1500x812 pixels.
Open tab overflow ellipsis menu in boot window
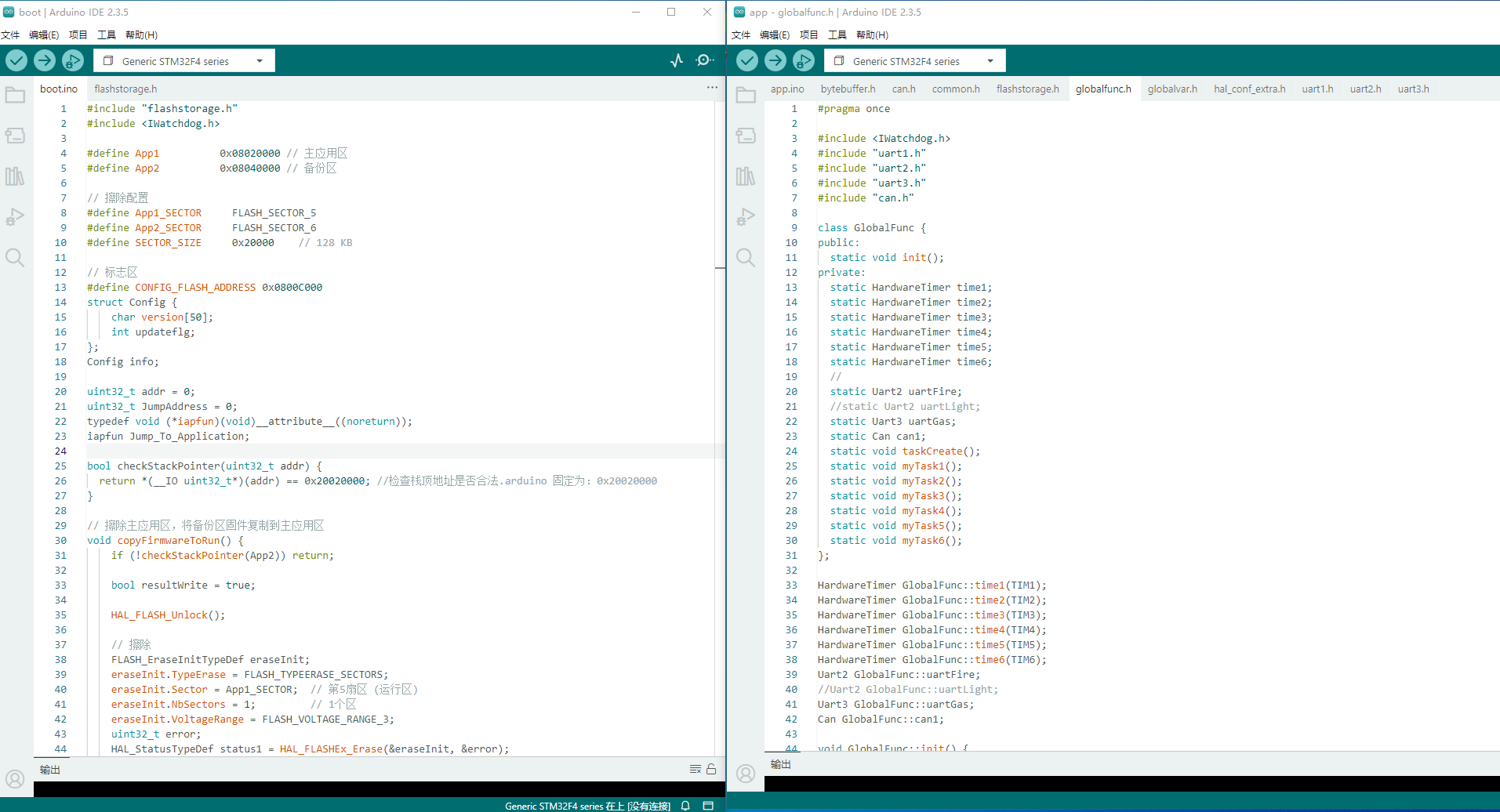click(712, 88)
